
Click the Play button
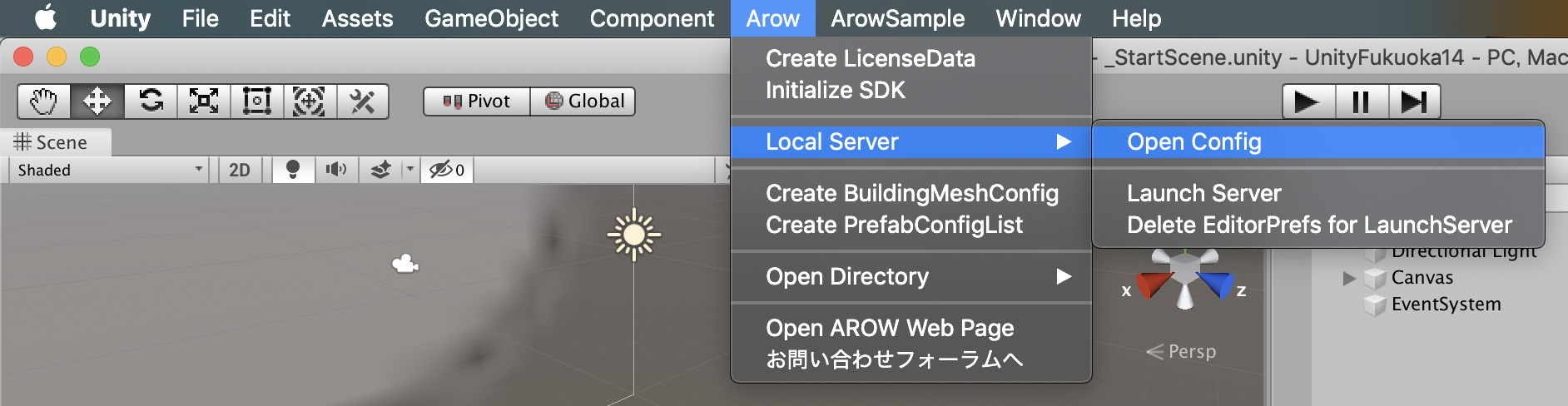tap(1307, 102)
